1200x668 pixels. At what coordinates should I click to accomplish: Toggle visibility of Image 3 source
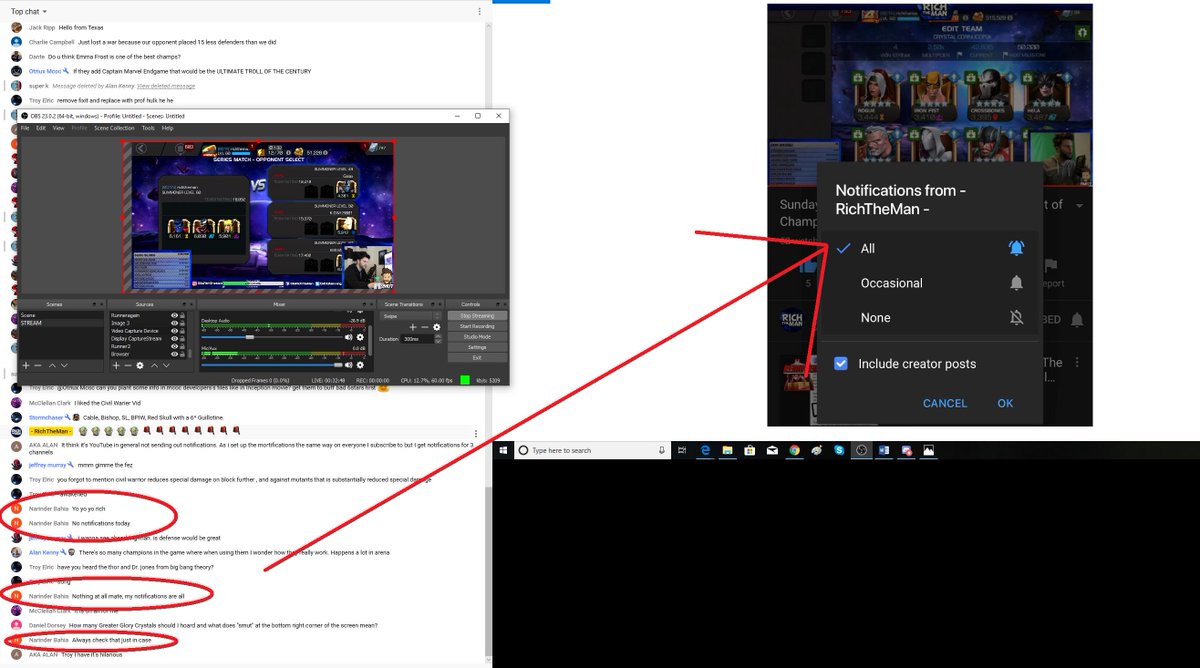pos(174,323)
